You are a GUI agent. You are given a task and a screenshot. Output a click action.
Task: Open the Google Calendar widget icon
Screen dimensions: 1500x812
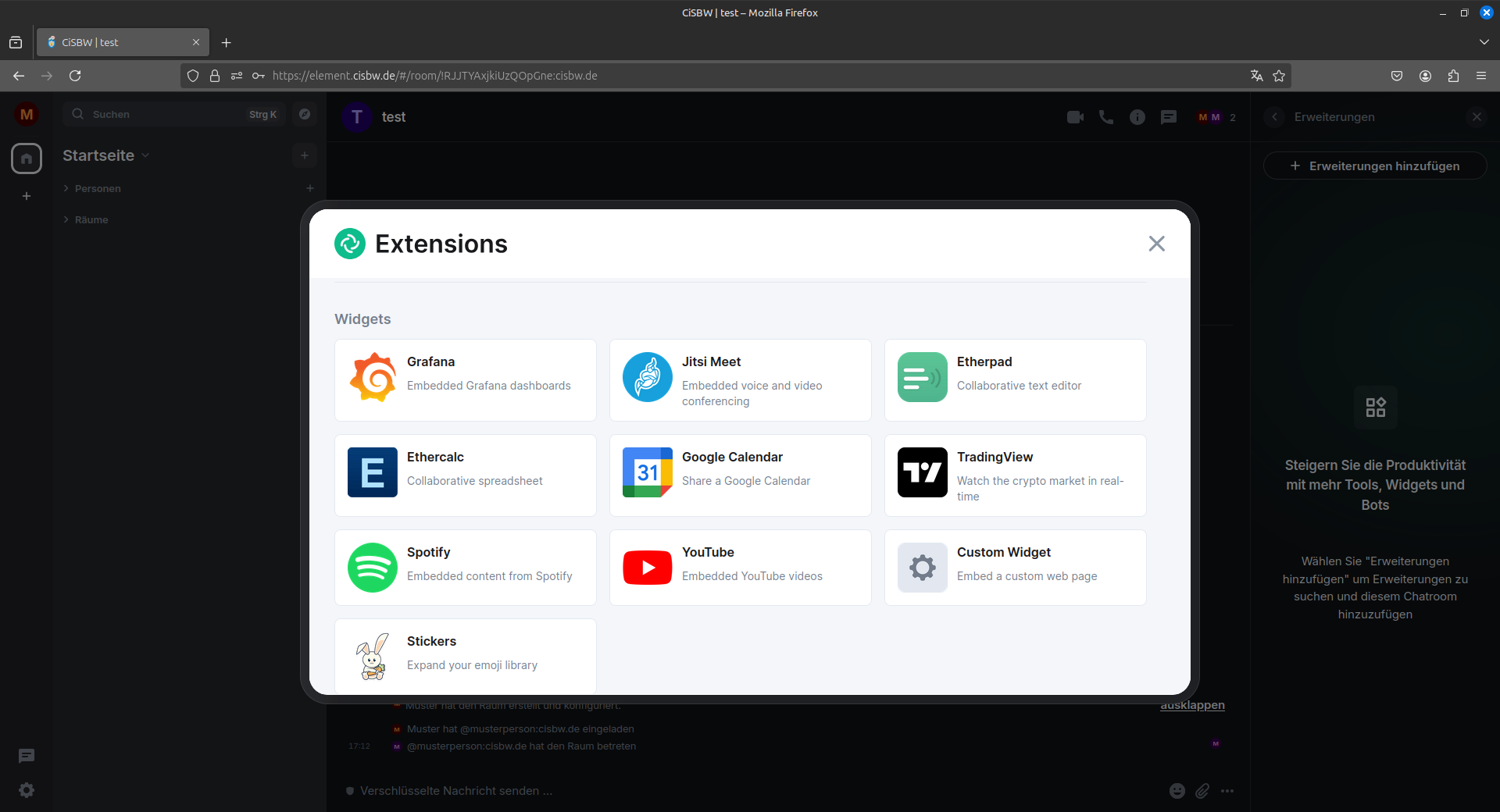coord(647,472)
